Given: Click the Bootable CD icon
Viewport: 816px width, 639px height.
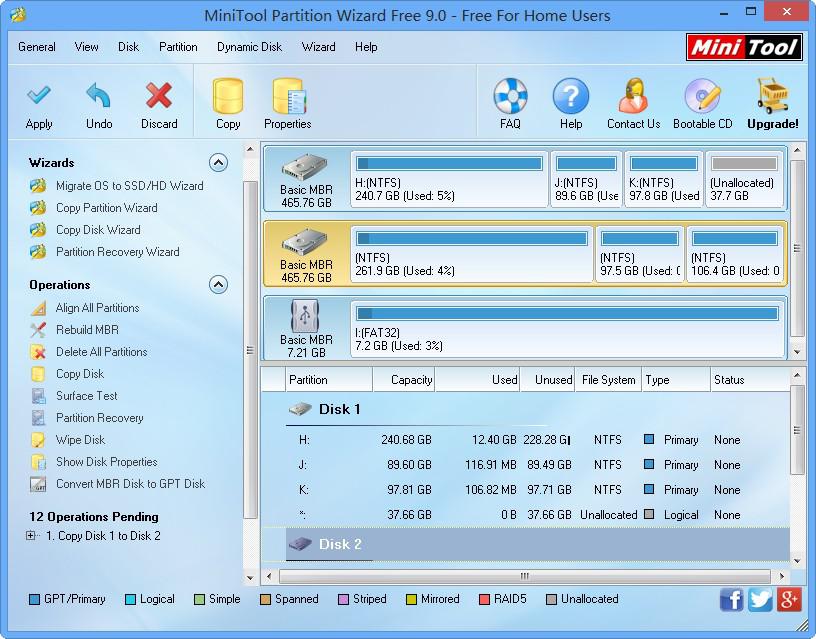Looking at the screenshot, I should tap(702, 96).
